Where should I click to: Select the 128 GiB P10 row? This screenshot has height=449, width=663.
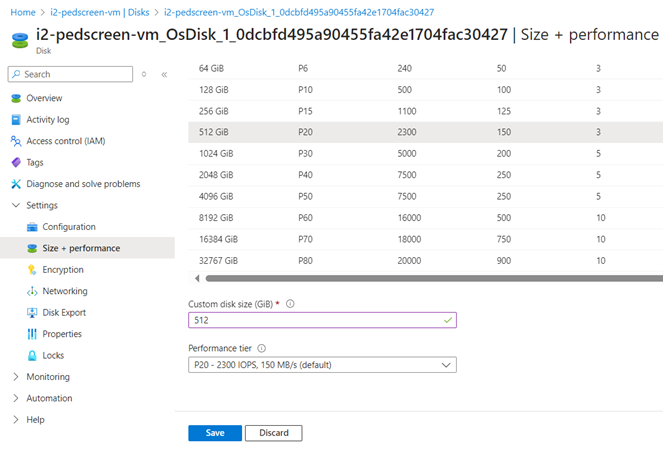coord(425,90)
